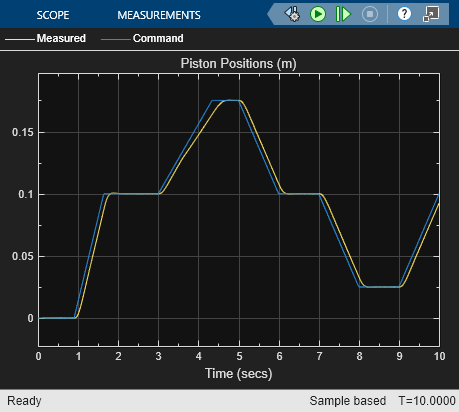Click the Ready status text
This screenshot has height=412, width=459.
pyautogui.click(x=24, y=401)
